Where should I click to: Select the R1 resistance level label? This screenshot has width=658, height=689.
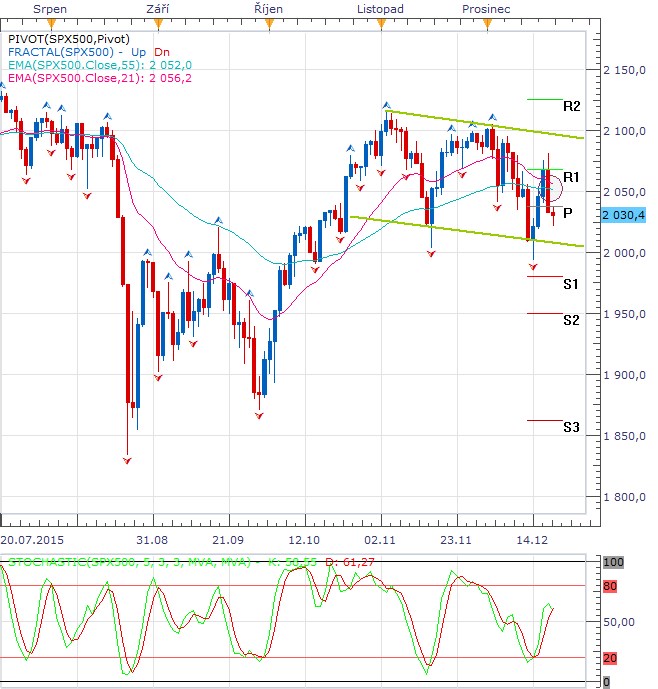[x=573, y=176]
